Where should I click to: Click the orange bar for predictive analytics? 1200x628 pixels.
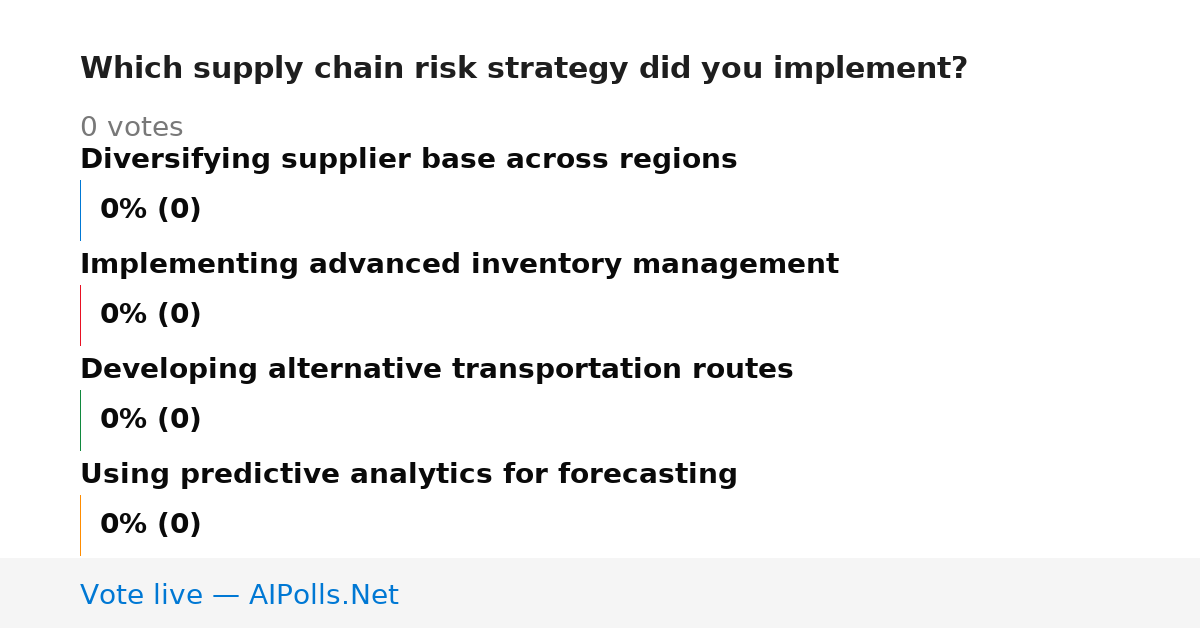80,525
